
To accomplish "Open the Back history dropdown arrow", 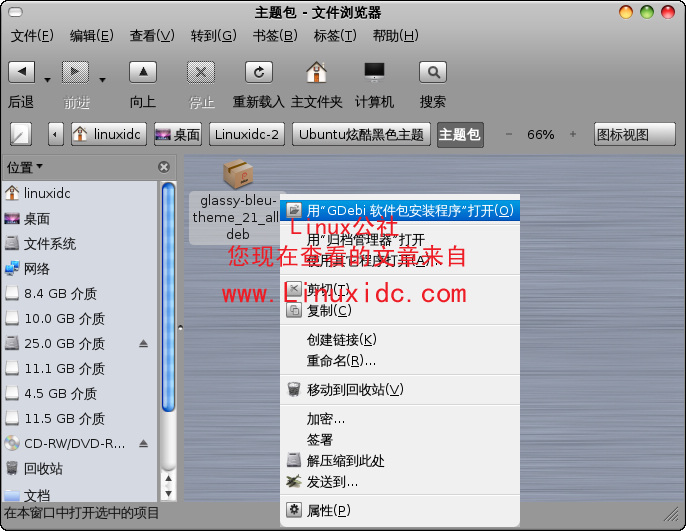I will pyautogui.click(x=47, y=80).
